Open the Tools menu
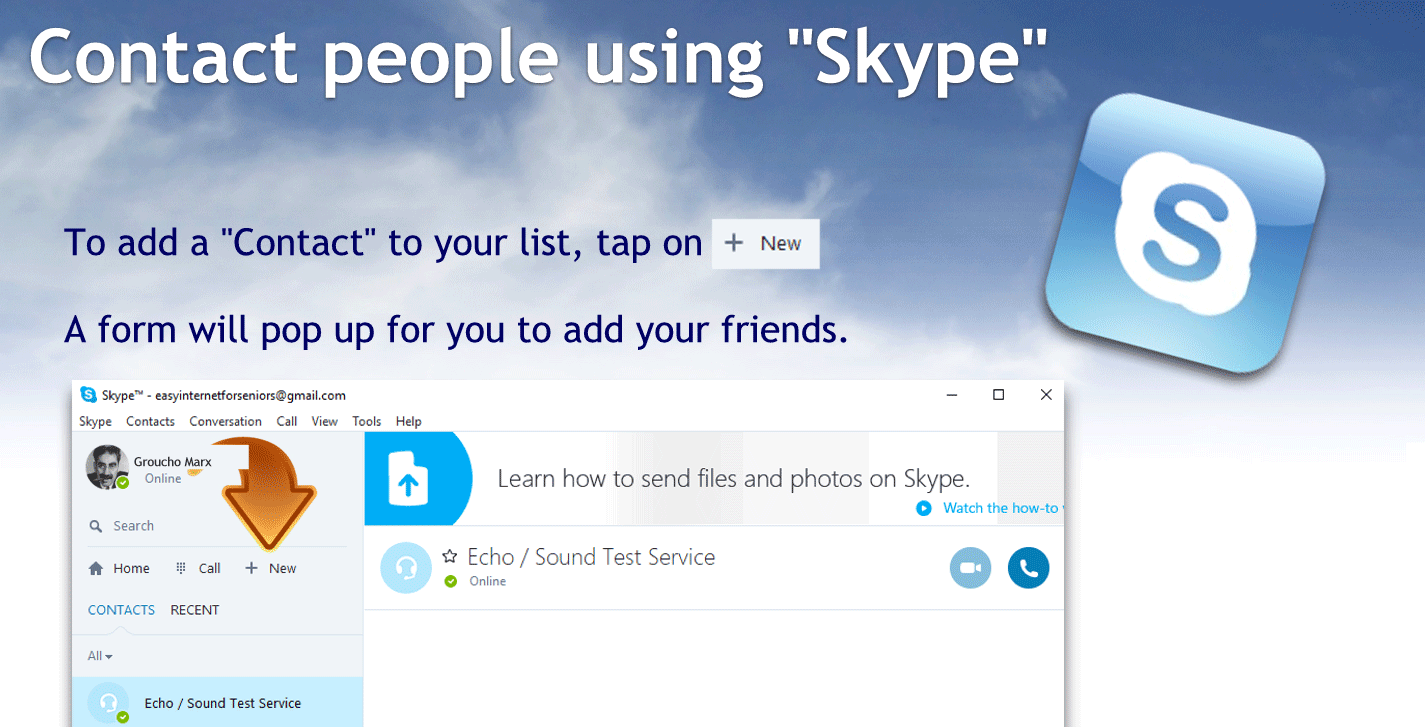 367,421
